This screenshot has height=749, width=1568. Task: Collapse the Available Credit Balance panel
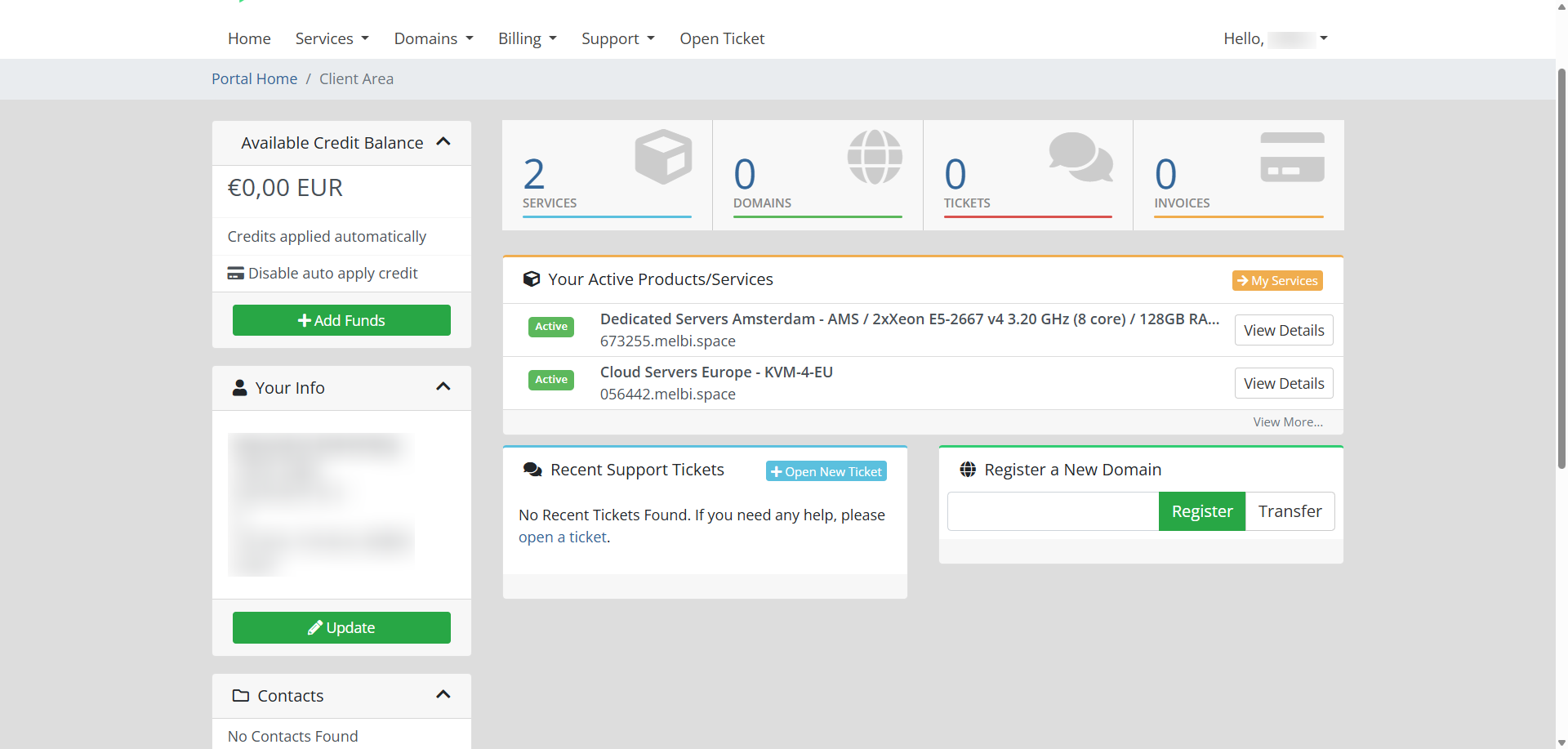pyautogui.click(x=443, y=141)
